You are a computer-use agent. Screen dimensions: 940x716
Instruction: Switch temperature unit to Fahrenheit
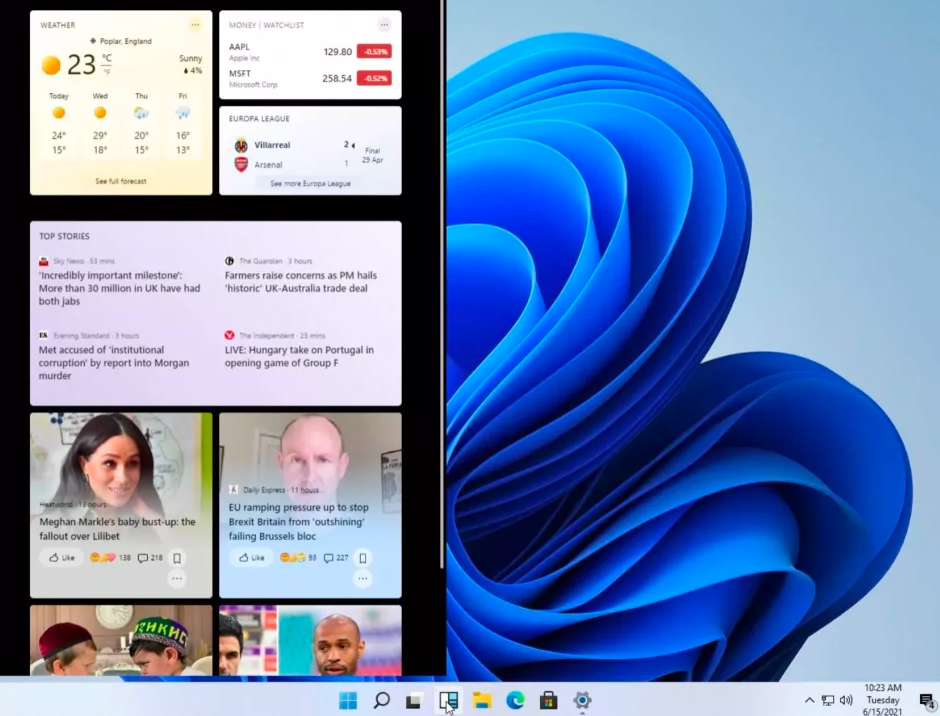[107, 71]
